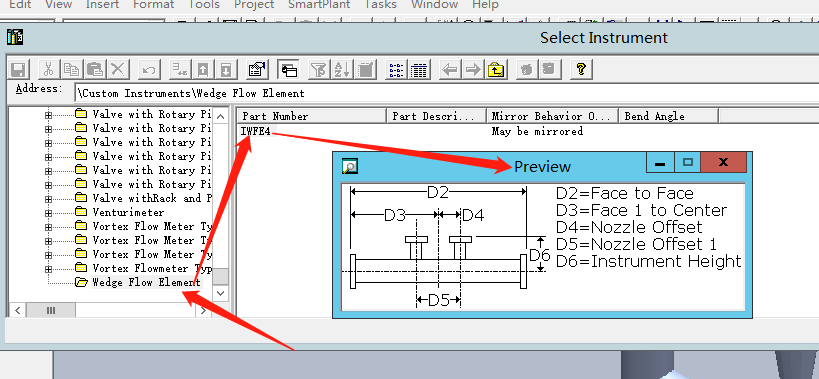This screenshot has height=379, width=819.
Task: Click the Forward arrow icon
Action: pyautogui.click(x=473, y=69)
